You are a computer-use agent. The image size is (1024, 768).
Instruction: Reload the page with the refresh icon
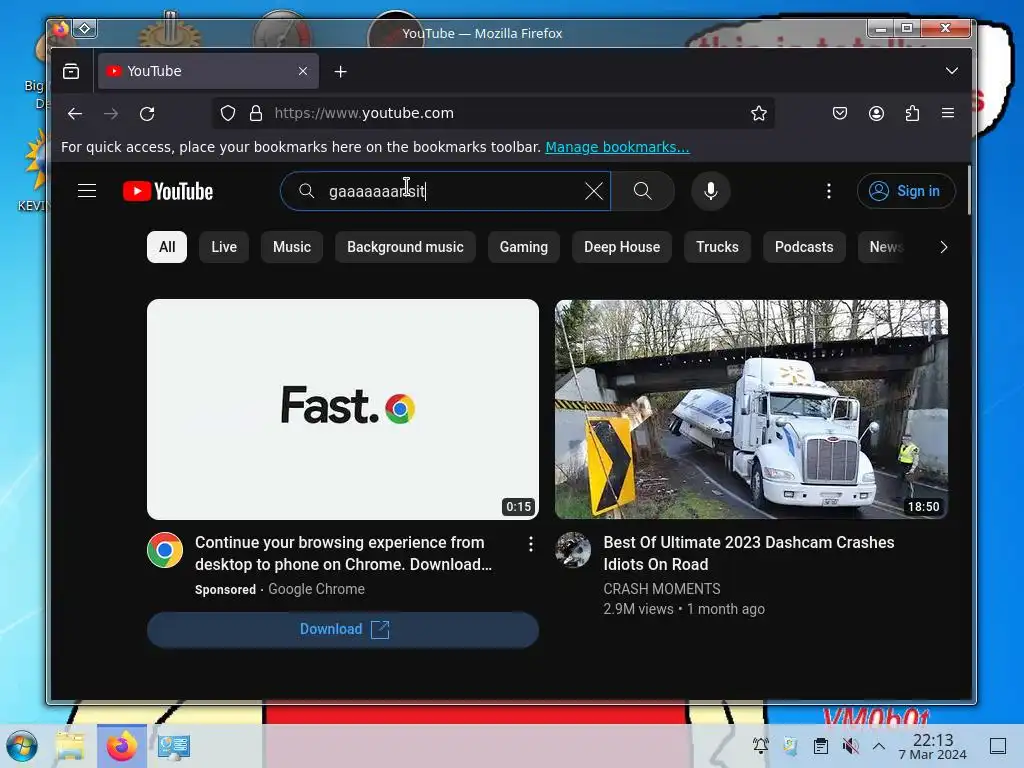pyautogui.click(x=147, y=114)
